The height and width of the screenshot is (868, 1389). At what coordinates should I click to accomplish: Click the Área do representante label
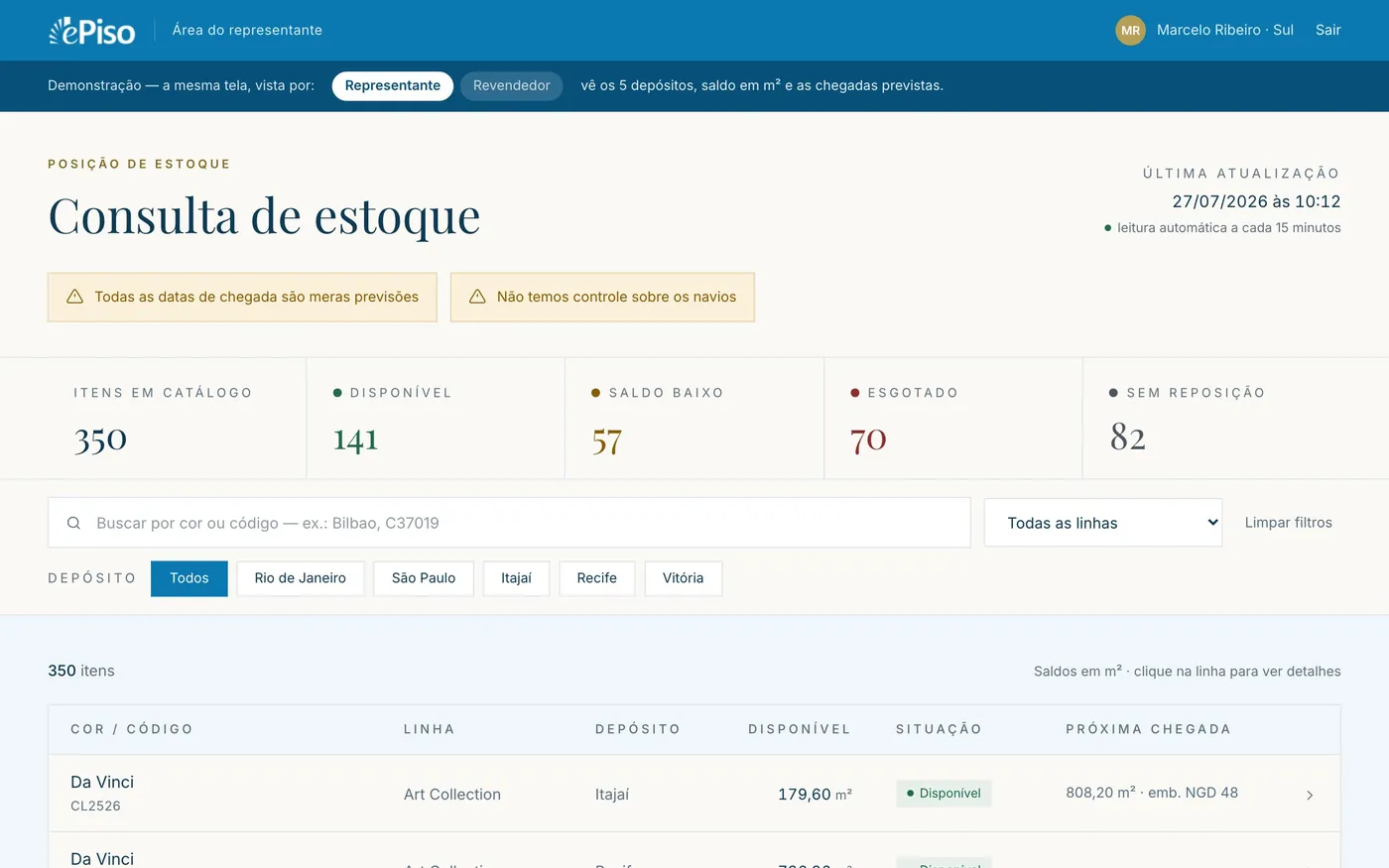coord(247,31)
